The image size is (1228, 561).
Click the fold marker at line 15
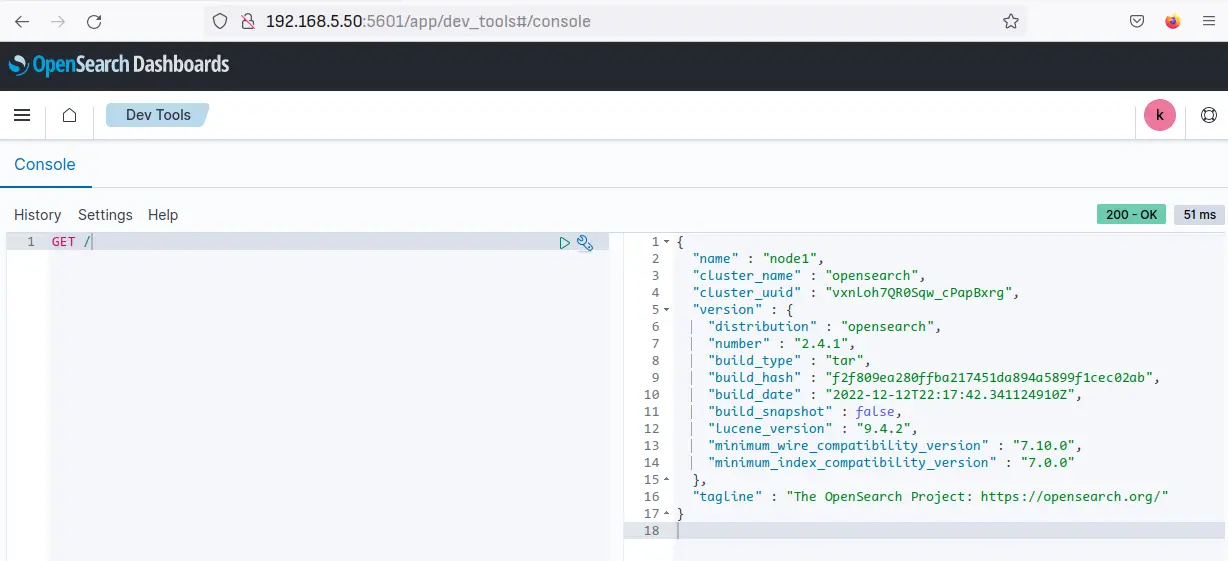666,480
